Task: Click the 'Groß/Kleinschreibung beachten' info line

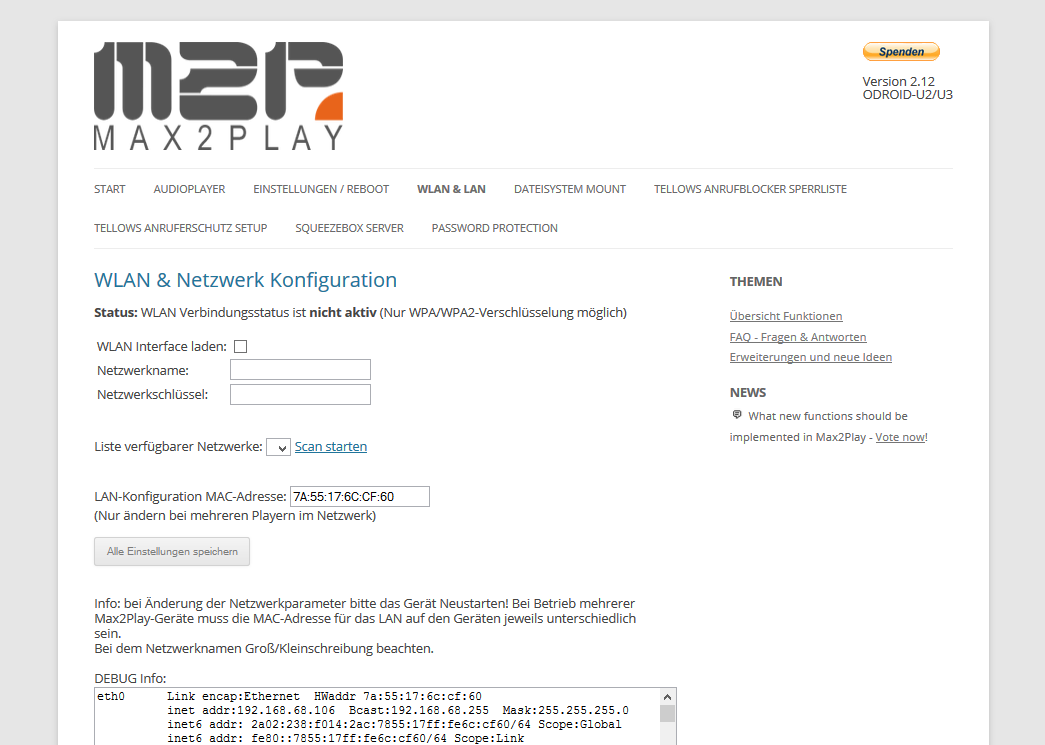Action: click(x=264, y=648)
